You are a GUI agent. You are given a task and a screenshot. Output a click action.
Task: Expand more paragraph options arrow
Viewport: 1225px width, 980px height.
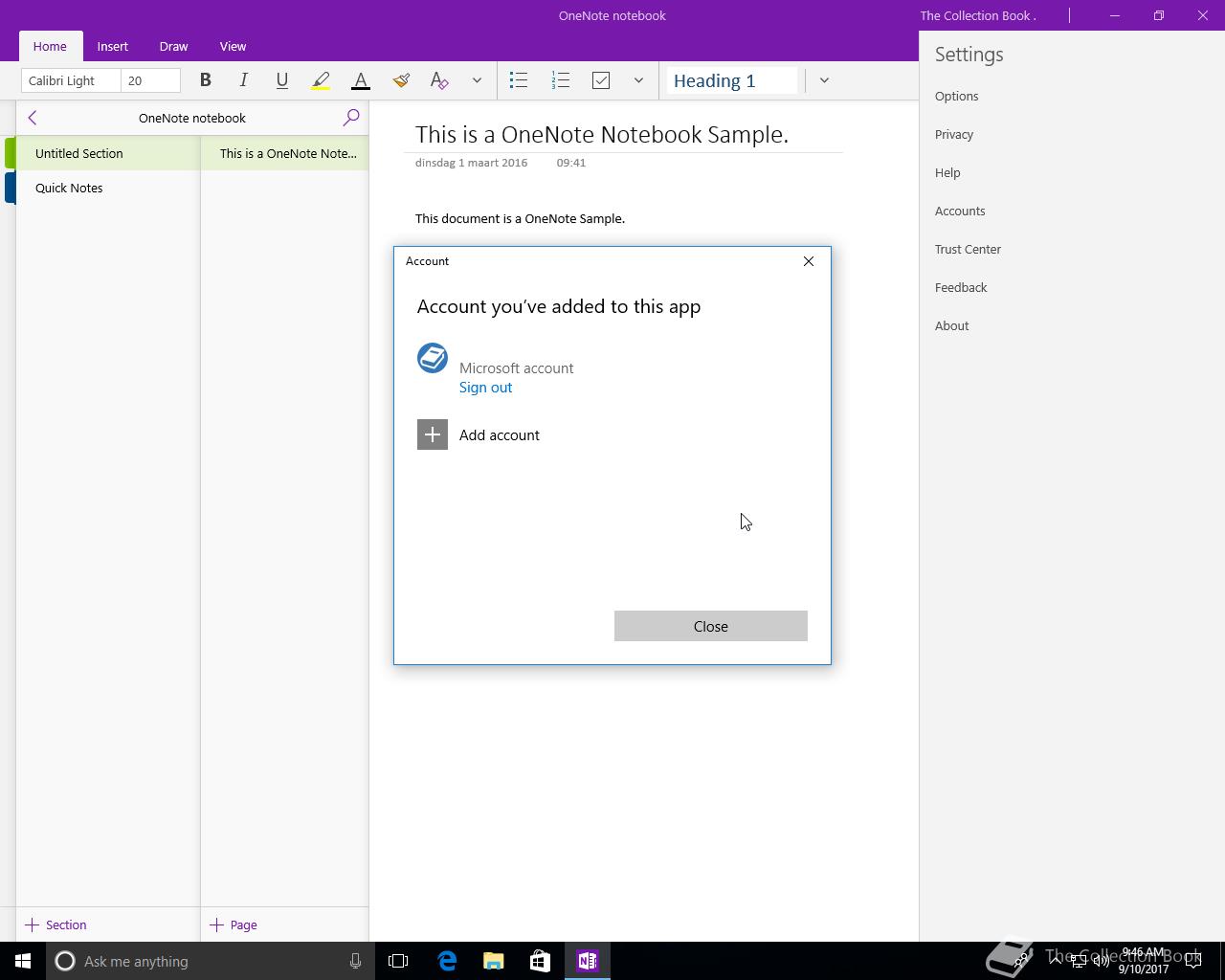point(638,80)
